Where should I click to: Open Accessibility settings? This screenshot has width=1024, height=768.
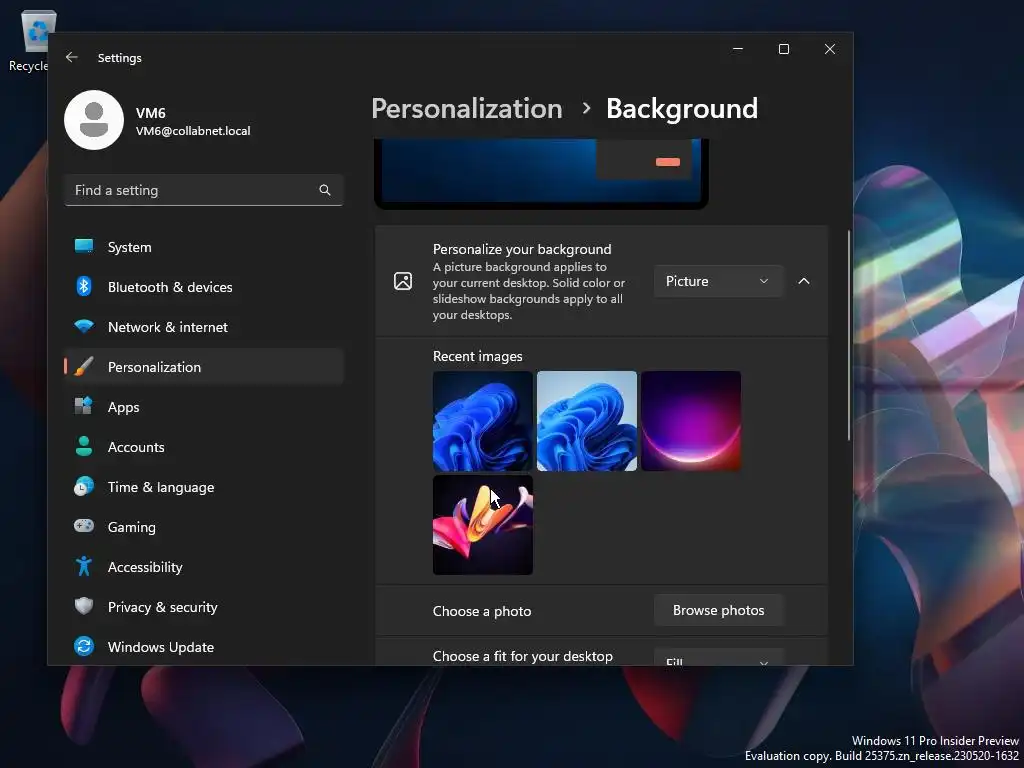click(204, 567)
